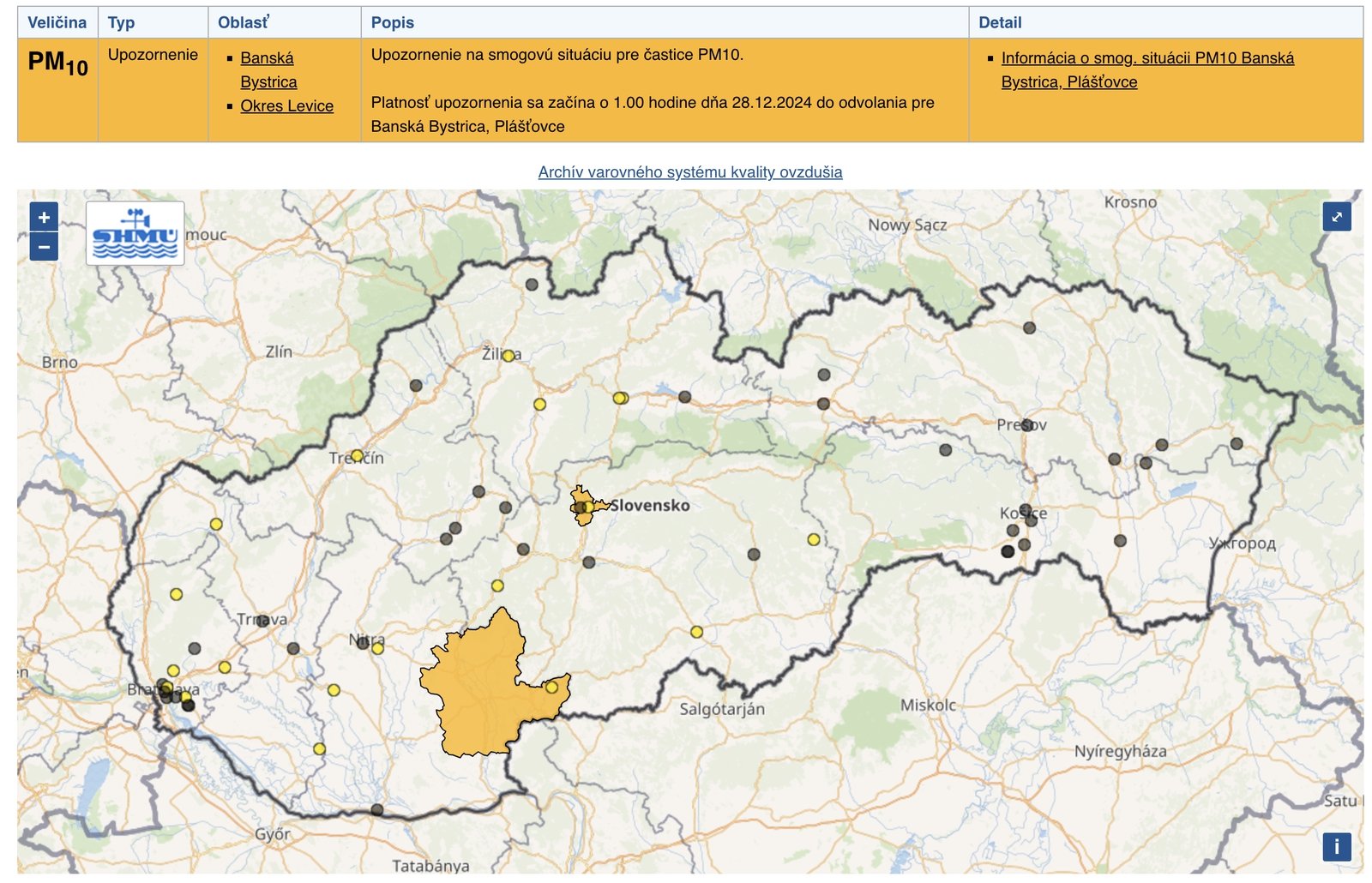
Task: Click the Miskolc city label
Action: (x=928, y=705)
